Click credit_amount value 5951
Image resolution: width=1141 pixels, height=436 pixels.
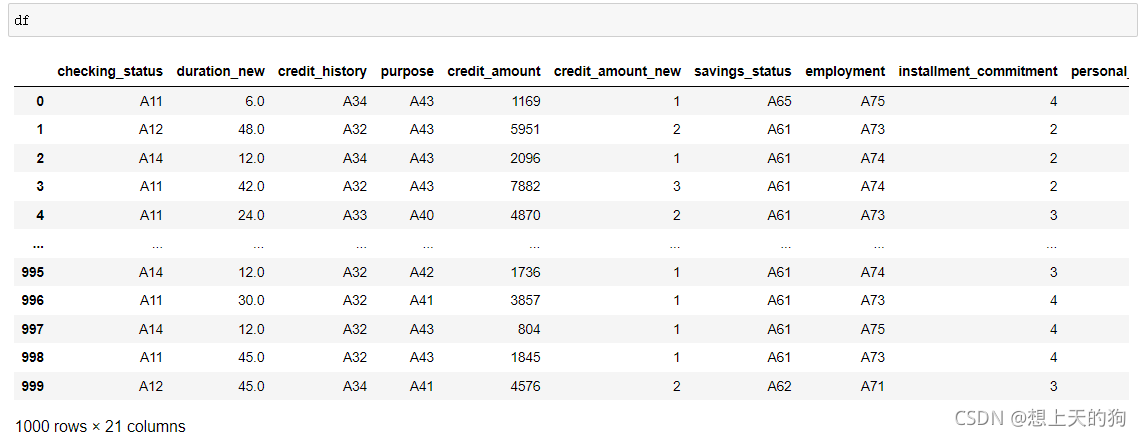click(x=525, y=130)
